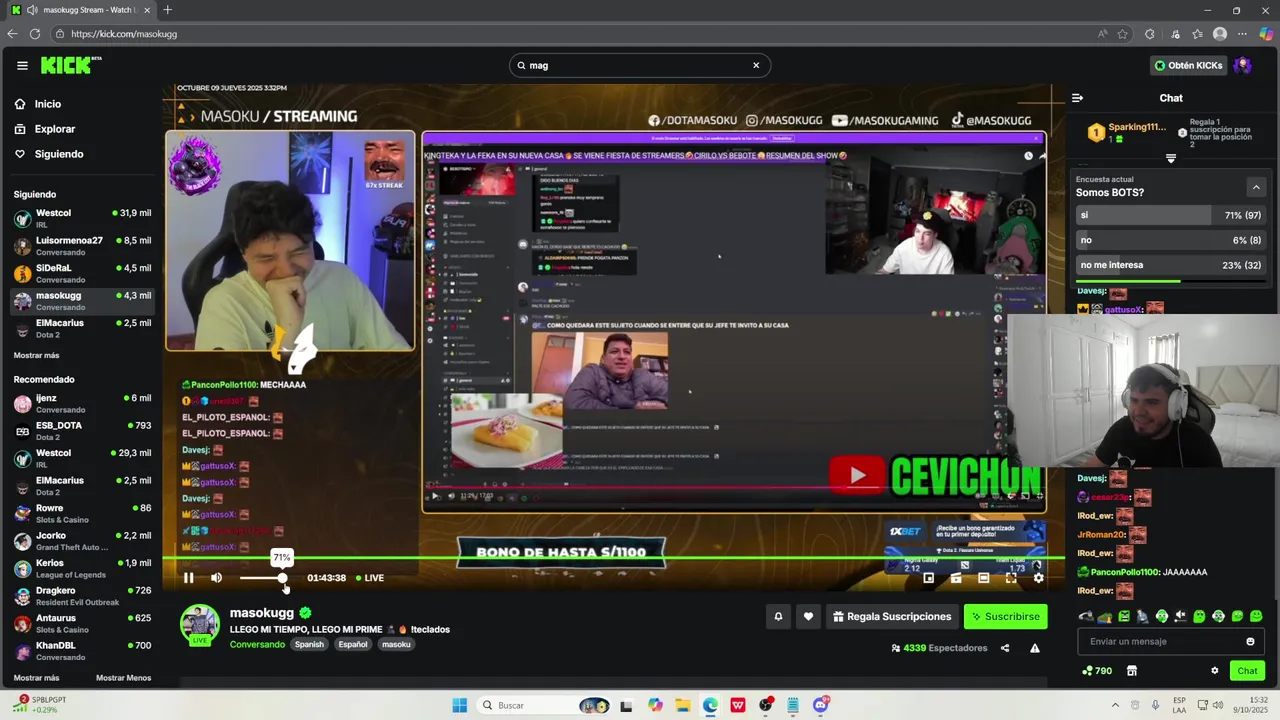1280x720 pixels.
Task: Open video player settings gear
Action: tap(1038, 578)
